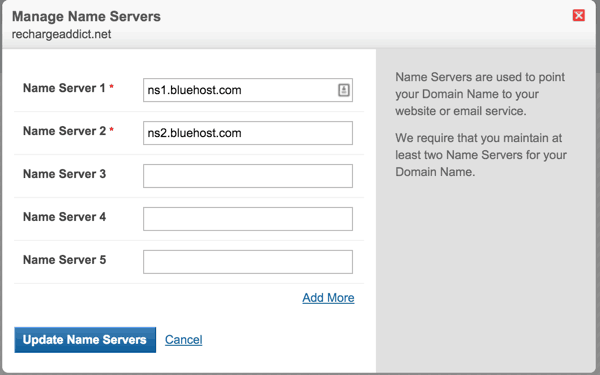Click the Cancel link
The height and width of the screenshot is (375, 600).
point(184,340)
